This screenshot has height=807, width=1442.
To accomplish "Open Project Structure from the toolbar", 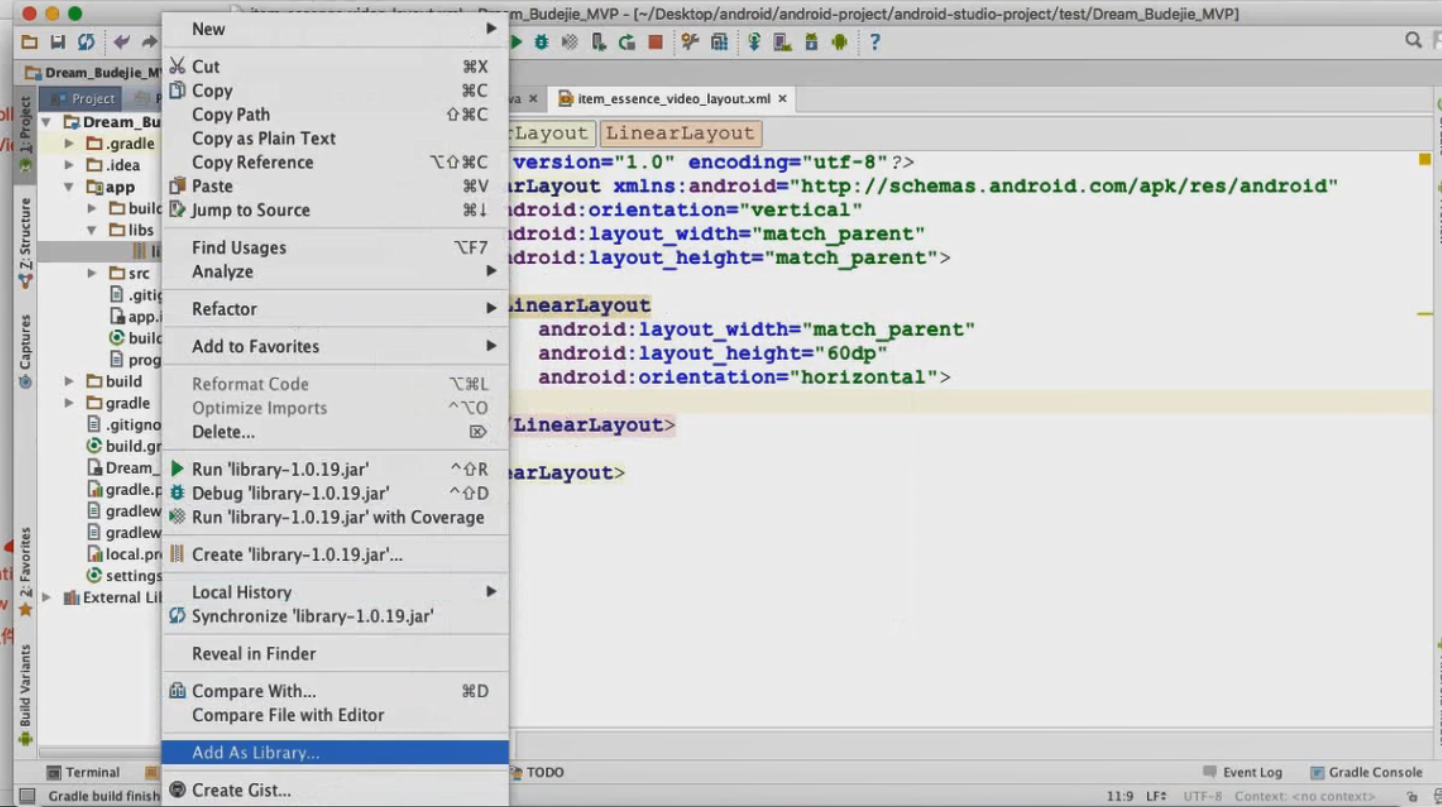I will point(719,42).
